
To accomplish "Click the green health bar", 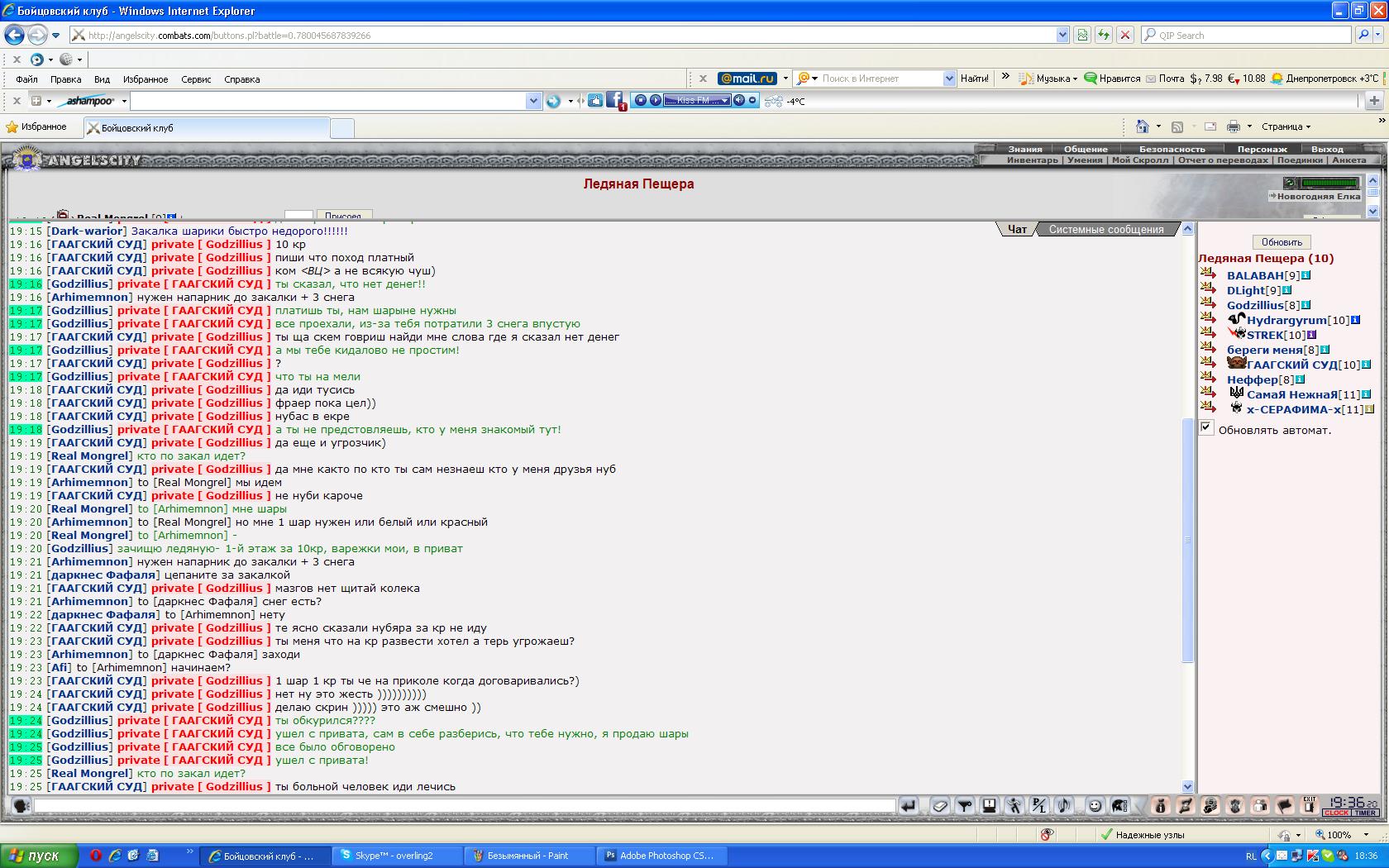I will (x=1329, y=183).
